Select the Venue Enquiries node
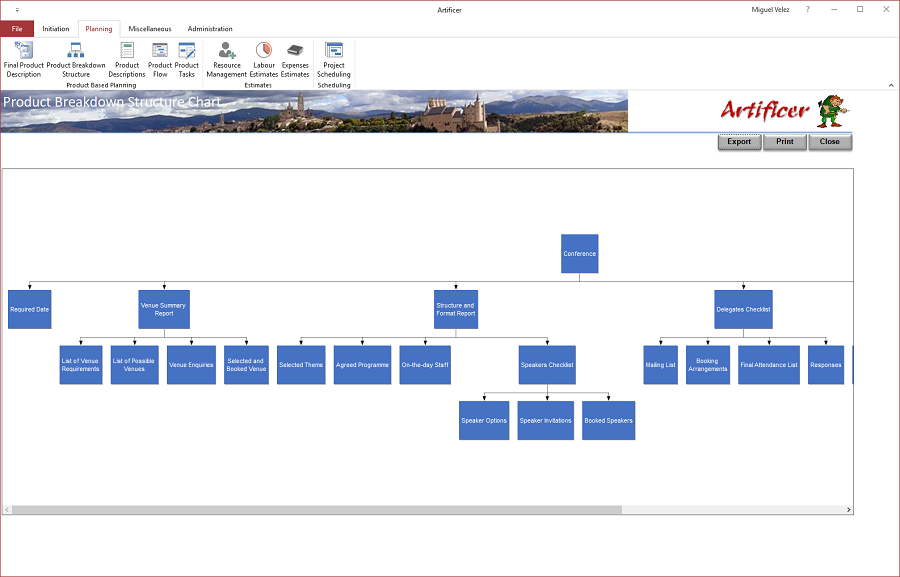This screenshot has width=900, height=577. [x=191, y=365]
